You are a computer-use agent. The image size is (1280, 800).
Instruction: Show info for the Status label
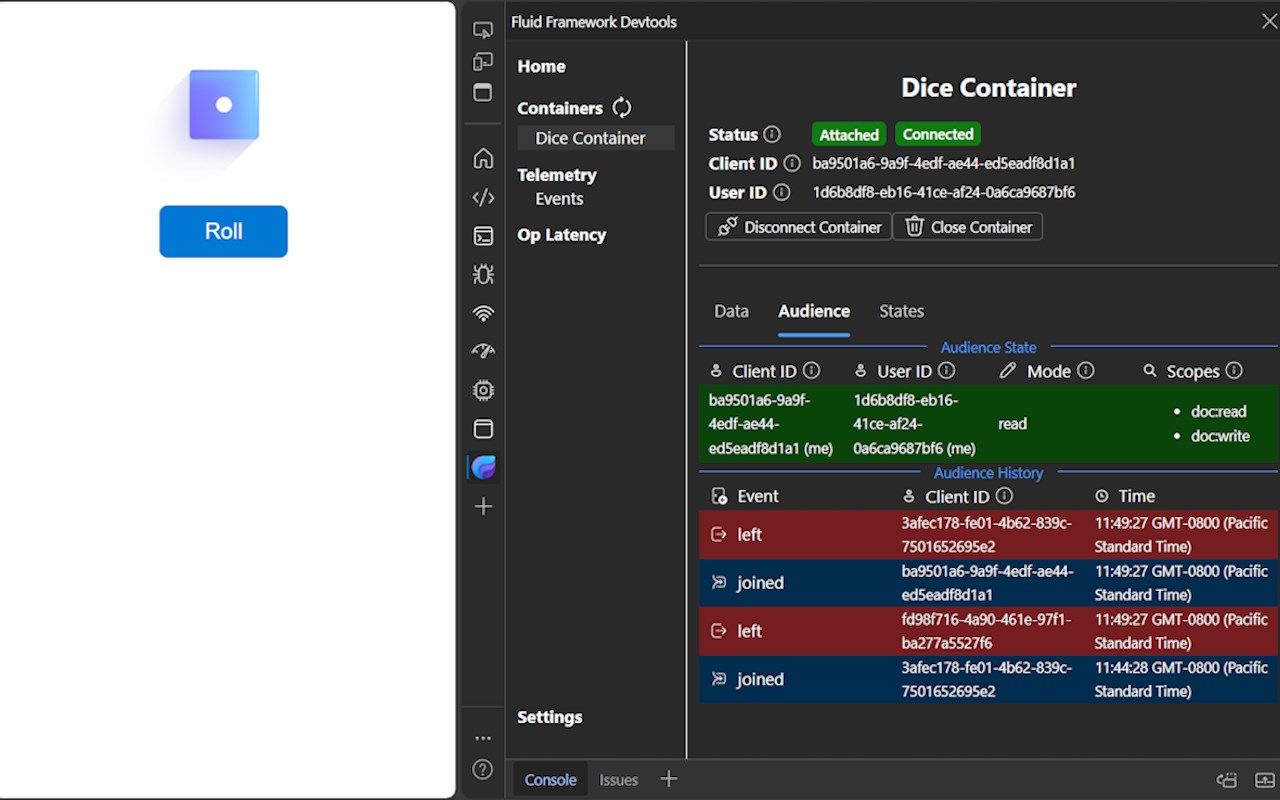click(772, 134)
